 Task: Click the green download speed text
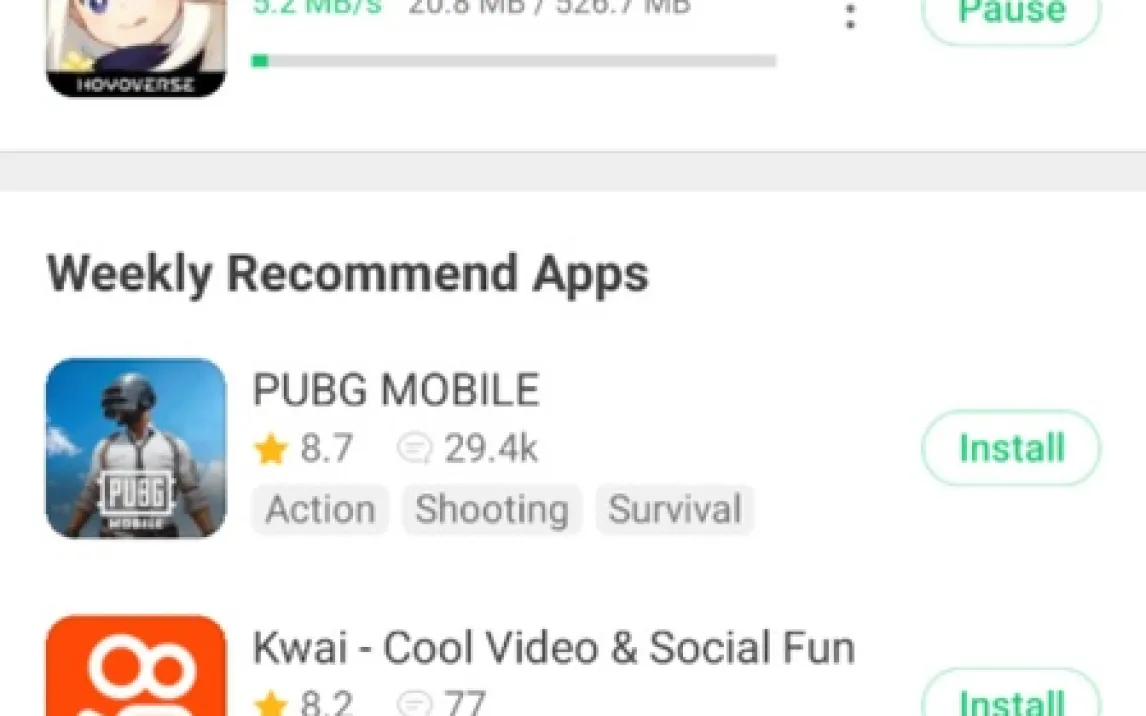click(x=317, y=7)
